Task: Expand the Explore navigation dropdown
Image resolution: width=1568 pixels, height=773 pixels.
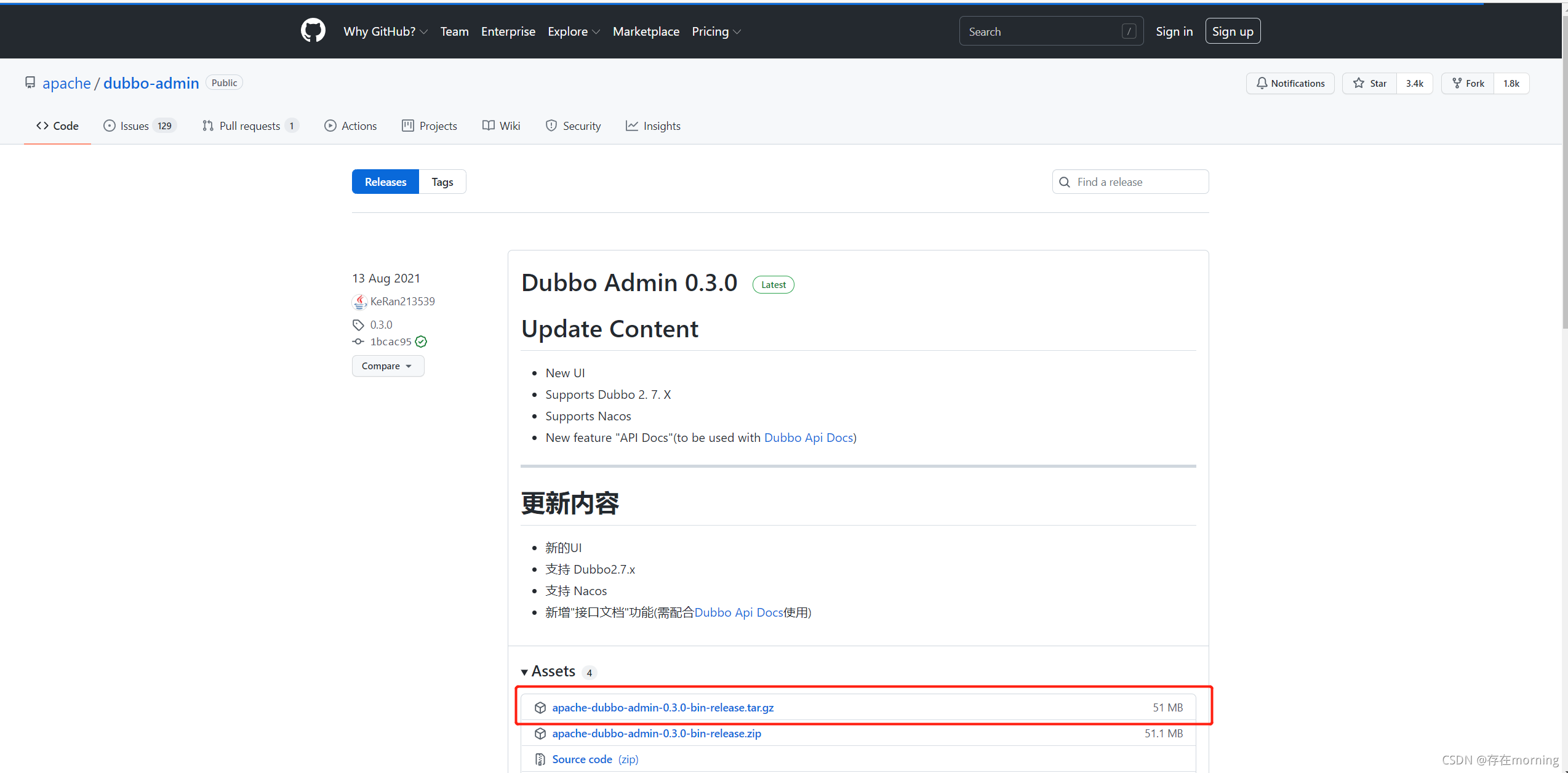Action: point(573,31)
